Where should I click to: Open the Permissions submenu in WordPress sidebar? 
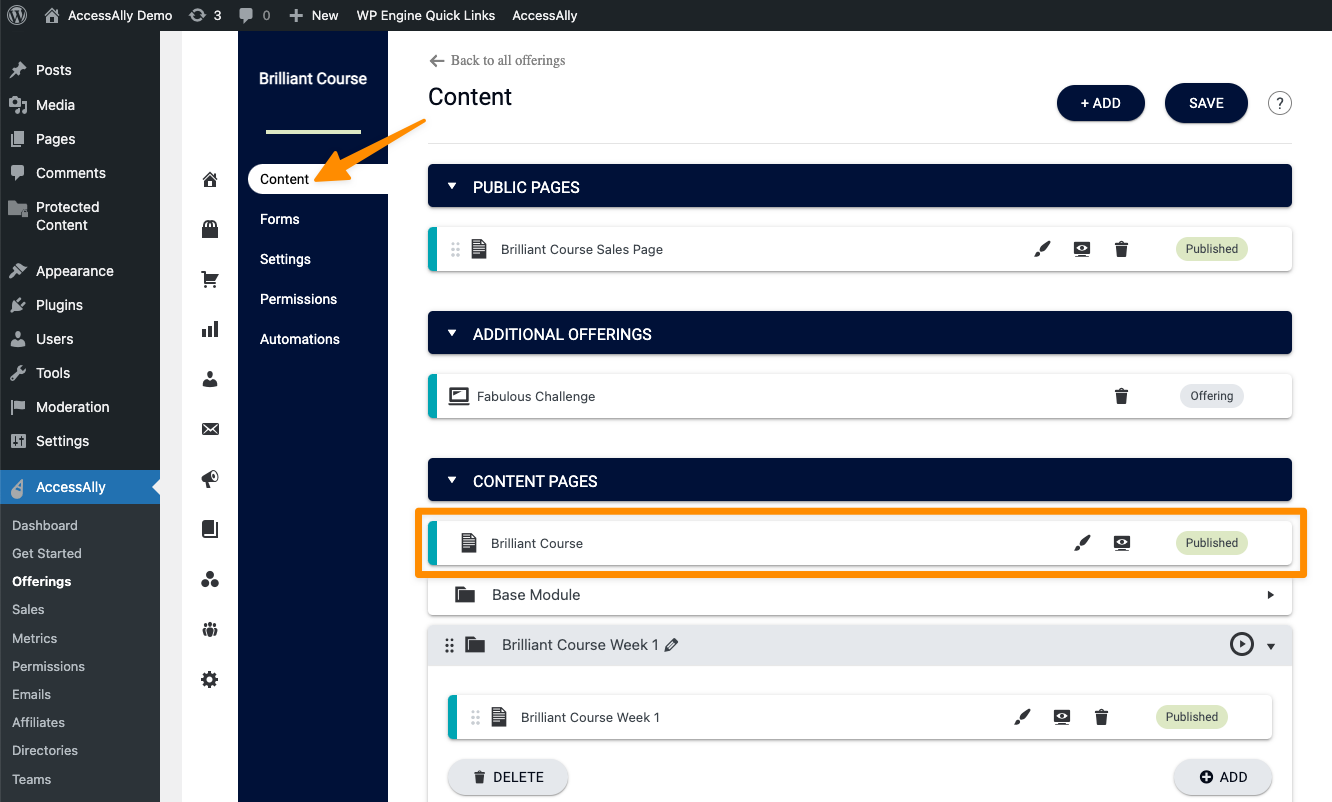click(48, 666)
